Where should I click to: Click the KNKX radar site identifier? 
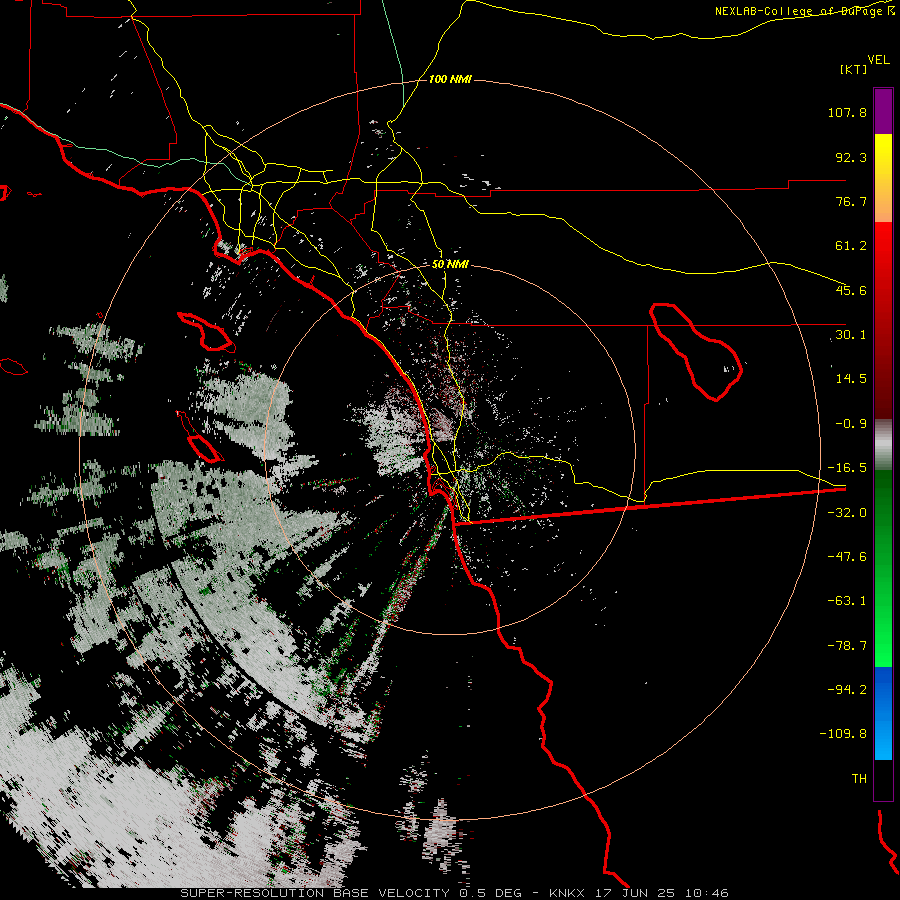coord(567,893)
